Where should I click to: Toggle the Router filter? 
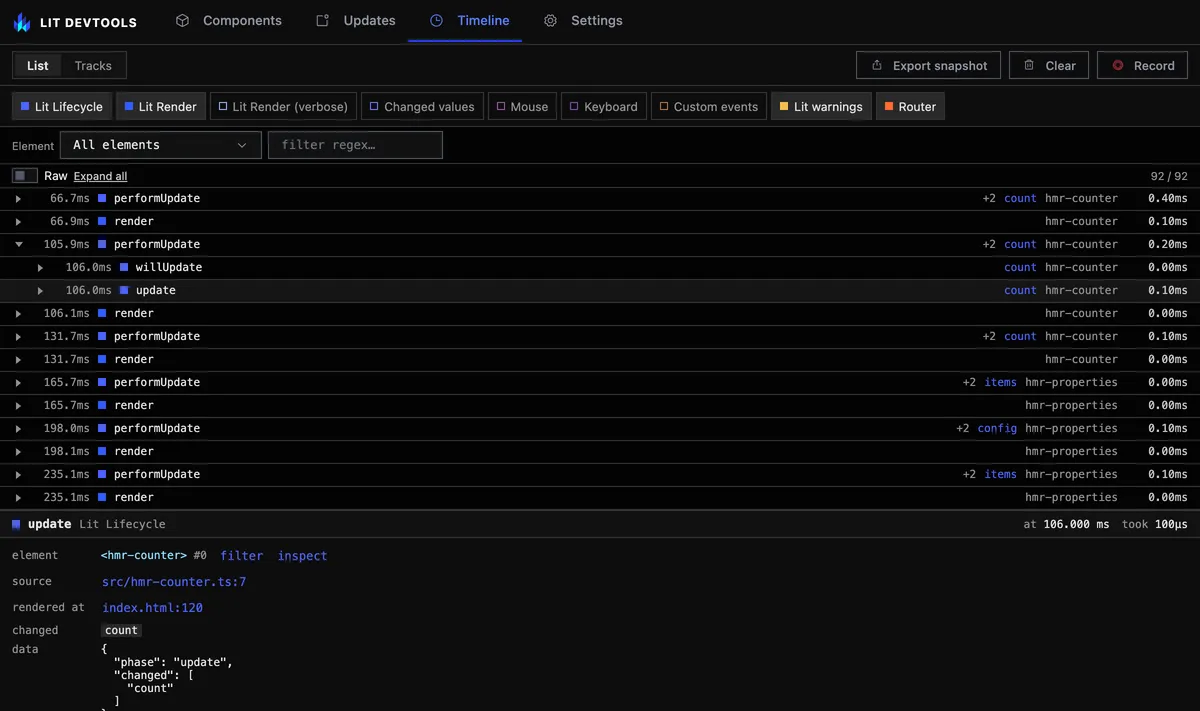click(910, 107)
